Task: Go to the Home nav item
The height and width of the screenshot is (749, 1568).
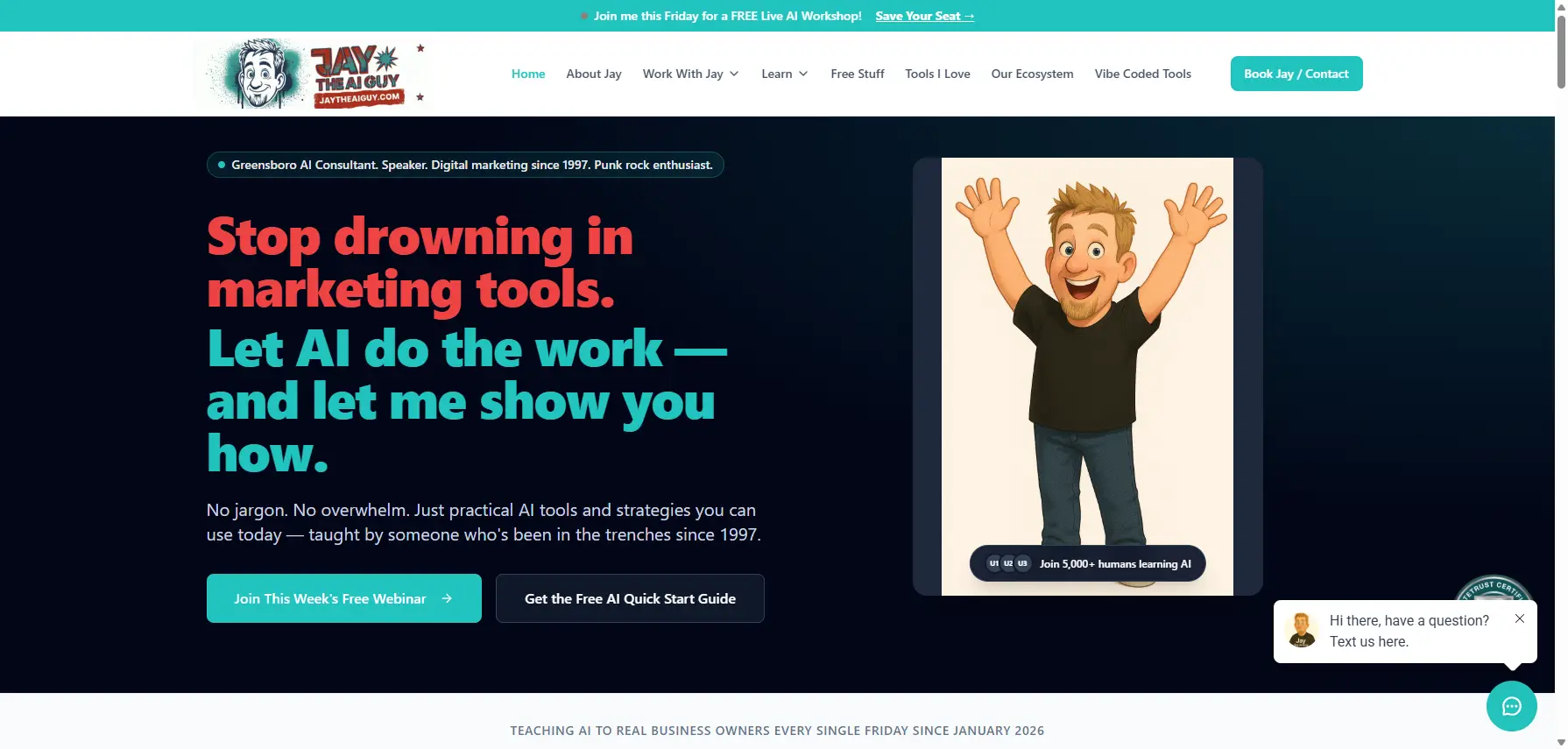Action: 528,74
